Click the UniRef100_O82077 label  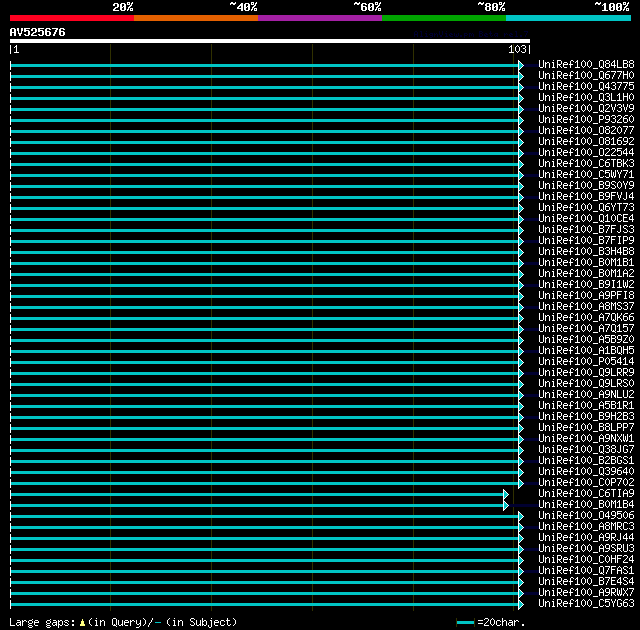(586, 131)
